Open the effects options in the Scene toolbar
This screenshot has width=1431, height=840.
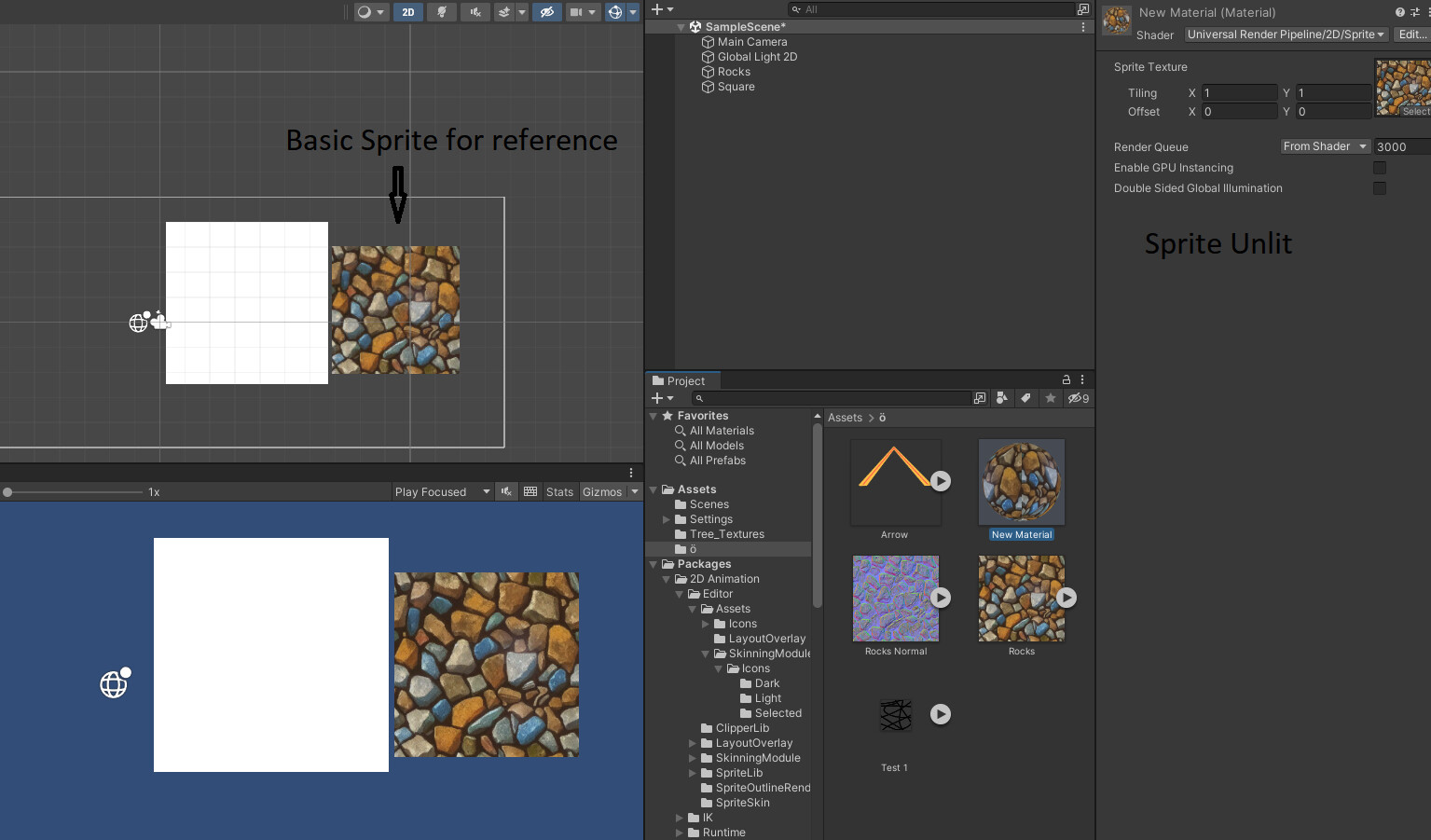(521, 12)
